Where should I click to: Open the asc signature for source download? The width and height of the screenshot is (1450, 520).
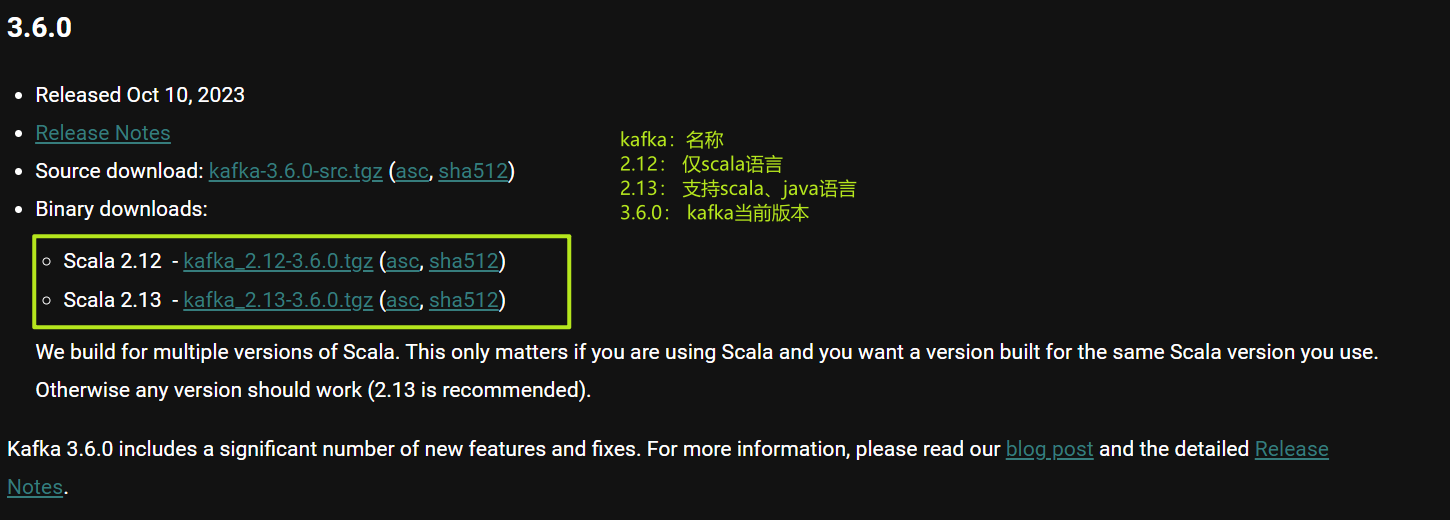(x=412, y=171)
